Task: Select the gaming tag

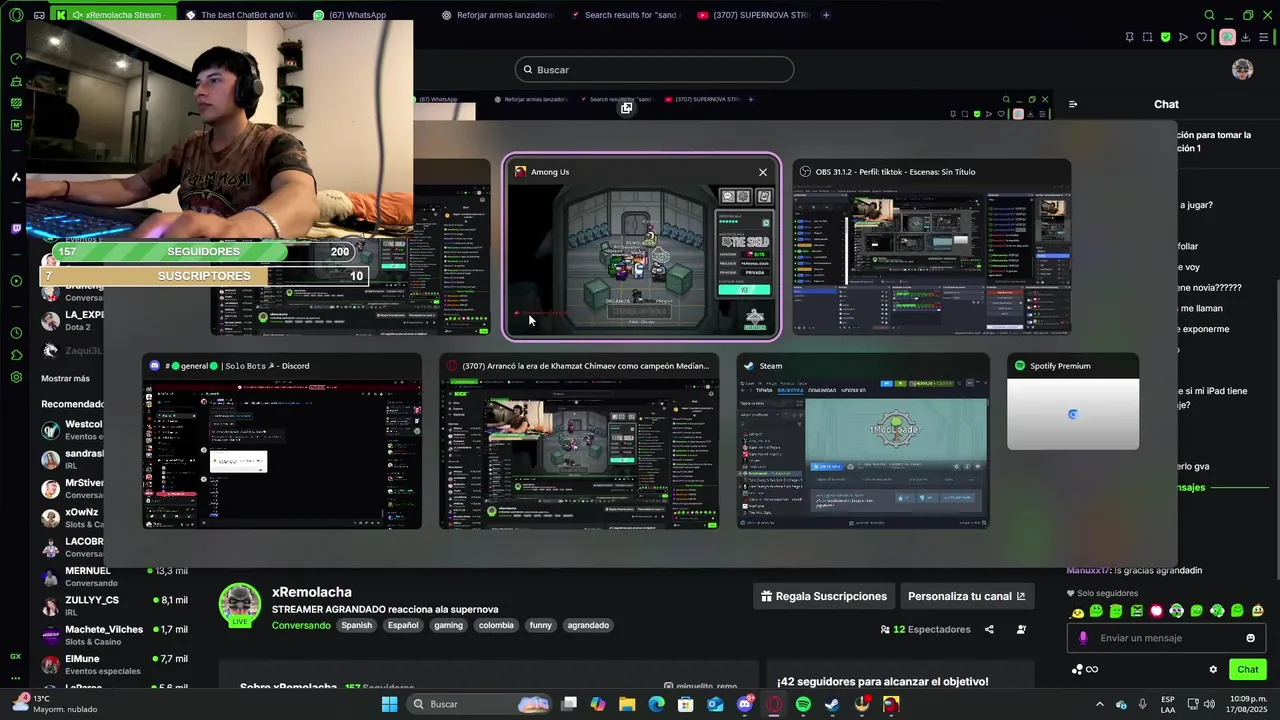Action: (448, 625)
